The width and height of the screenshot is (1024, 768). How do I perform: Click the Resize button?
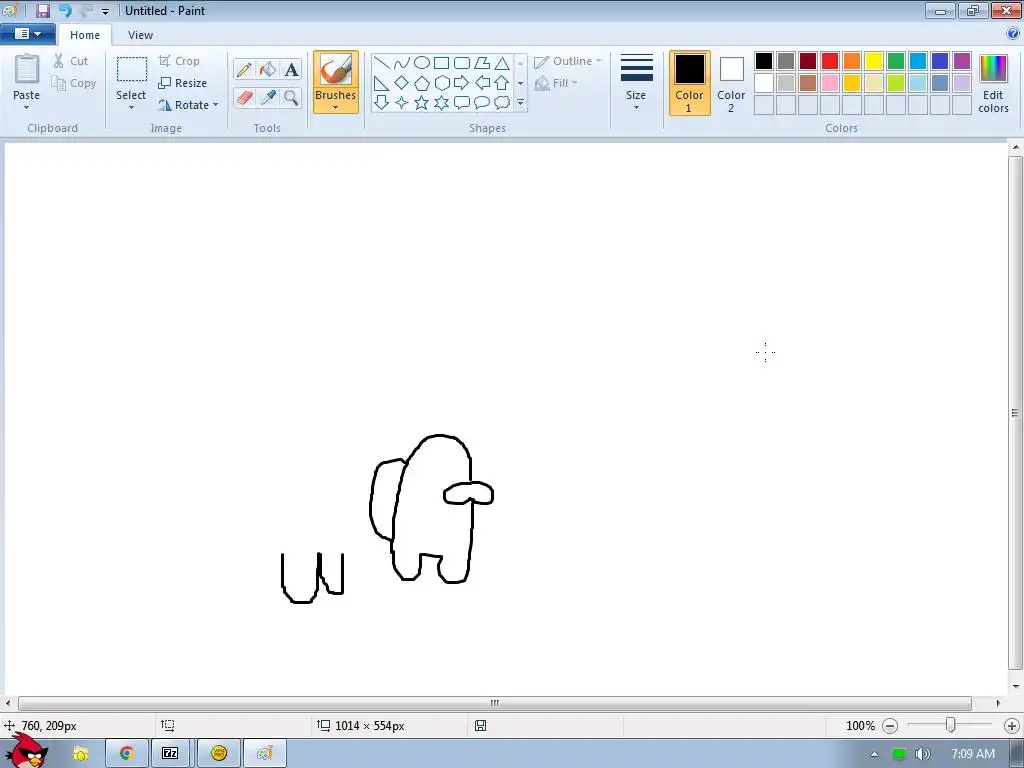(182, 83)
